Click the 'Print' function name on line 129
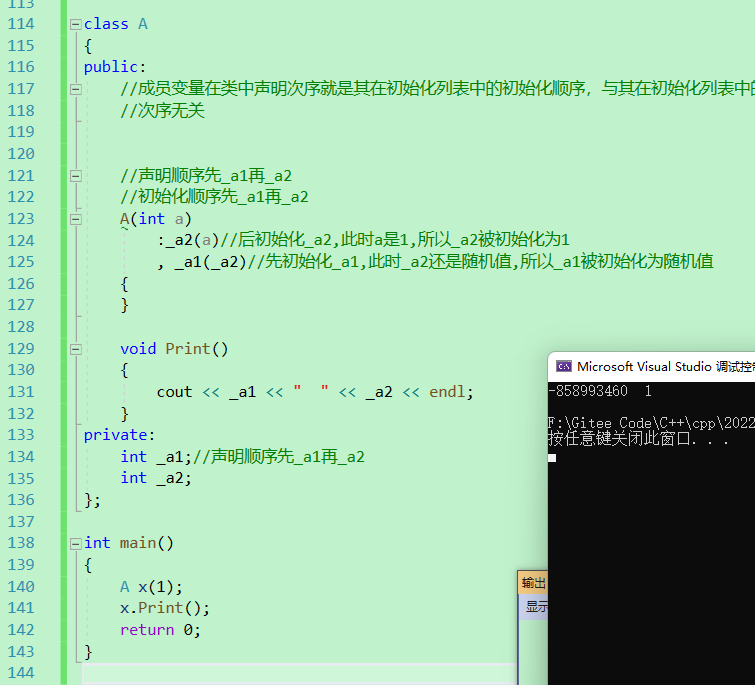Viewport: 755px width, 685px height. 188,349
